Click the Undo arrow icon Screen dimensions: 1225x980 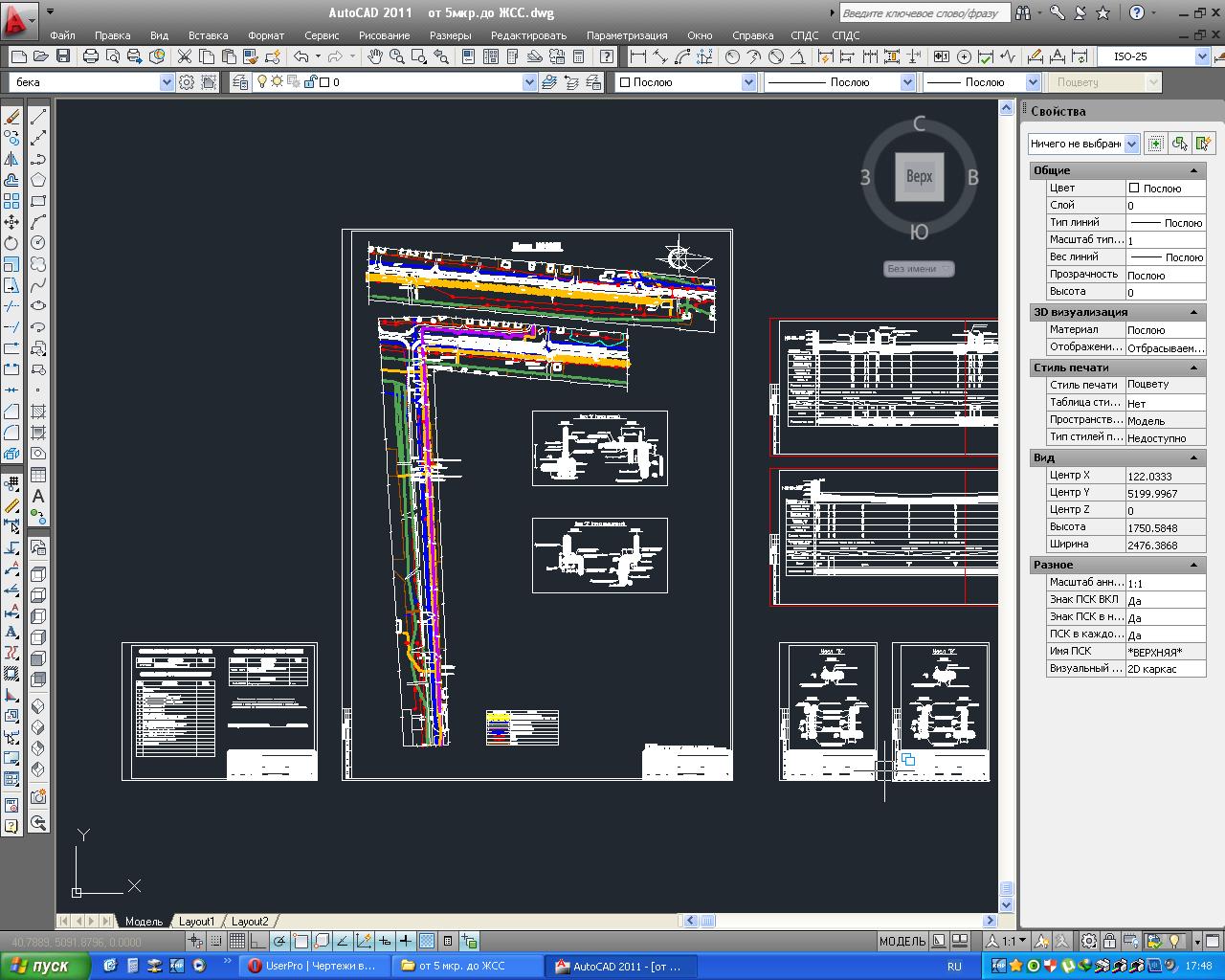301,57
